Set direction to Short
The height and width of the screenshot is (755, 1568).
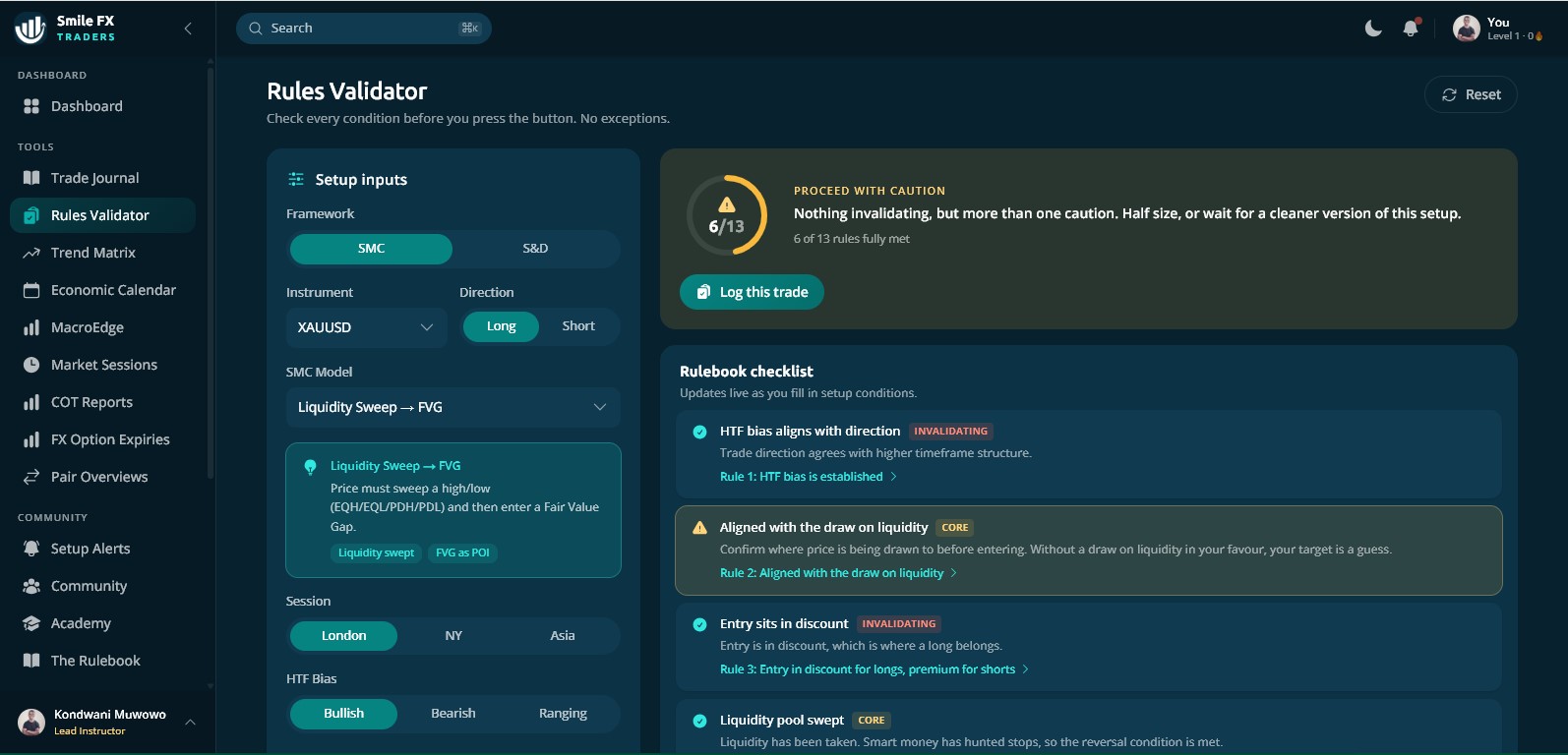coord(578,326)
